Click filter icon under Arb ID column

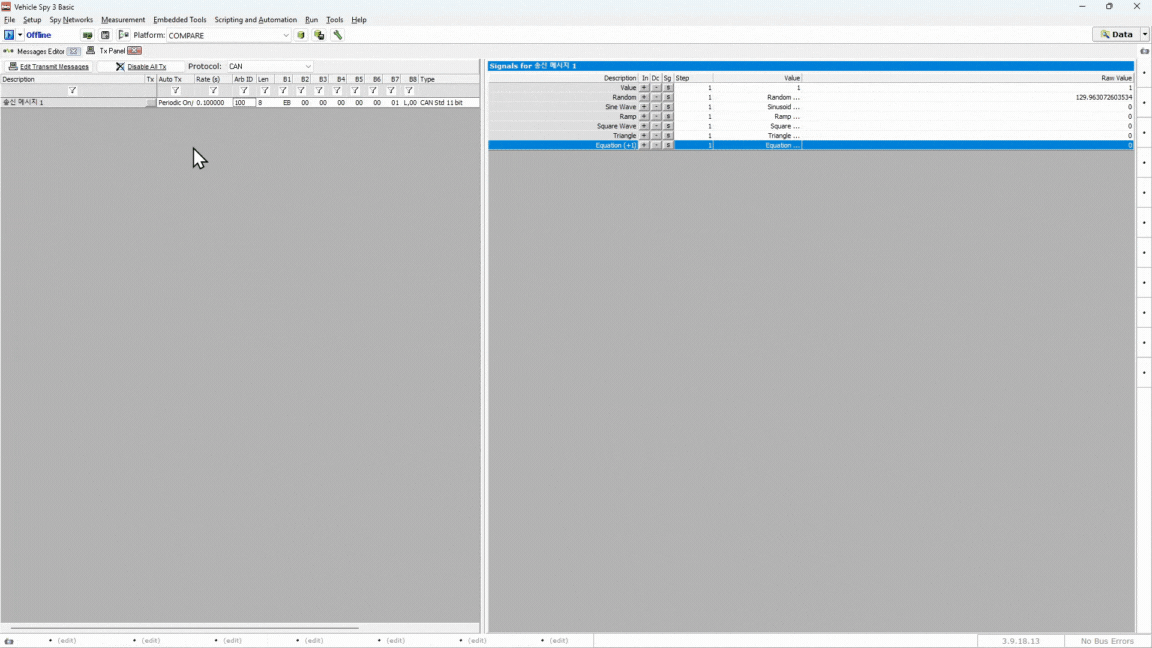pos(244,91)
